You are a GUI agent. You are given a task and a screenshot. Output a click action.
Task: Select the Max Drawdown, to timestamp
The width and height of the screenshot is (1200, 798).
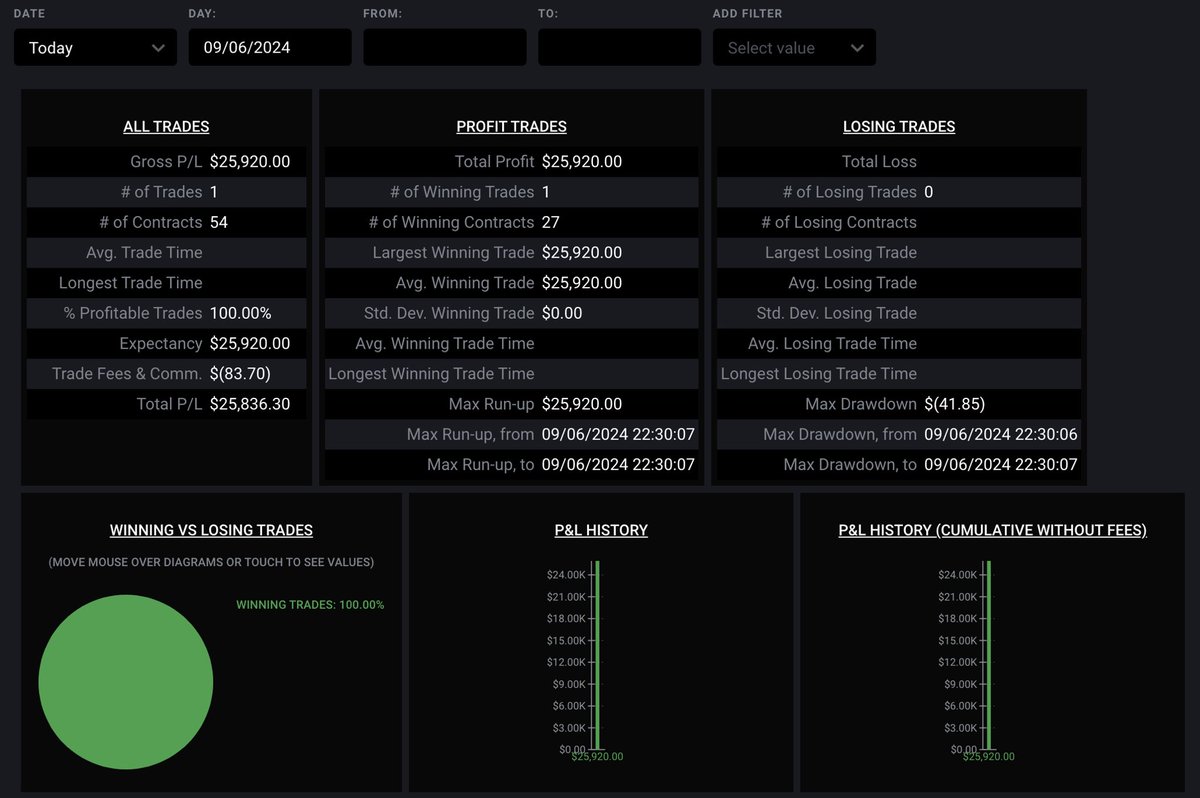point(1001,465)
